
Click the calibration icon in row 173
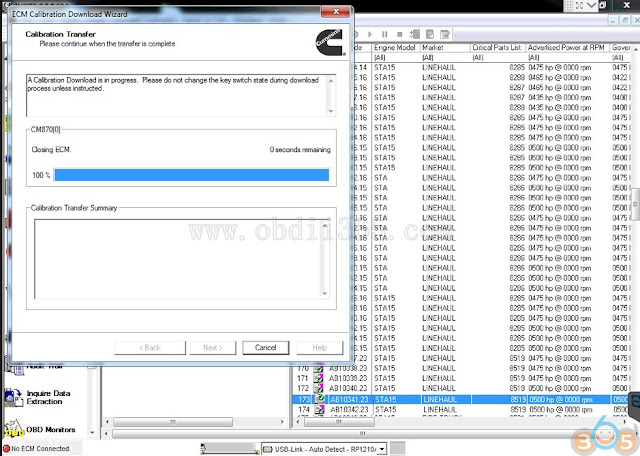[x=318, y=399]
